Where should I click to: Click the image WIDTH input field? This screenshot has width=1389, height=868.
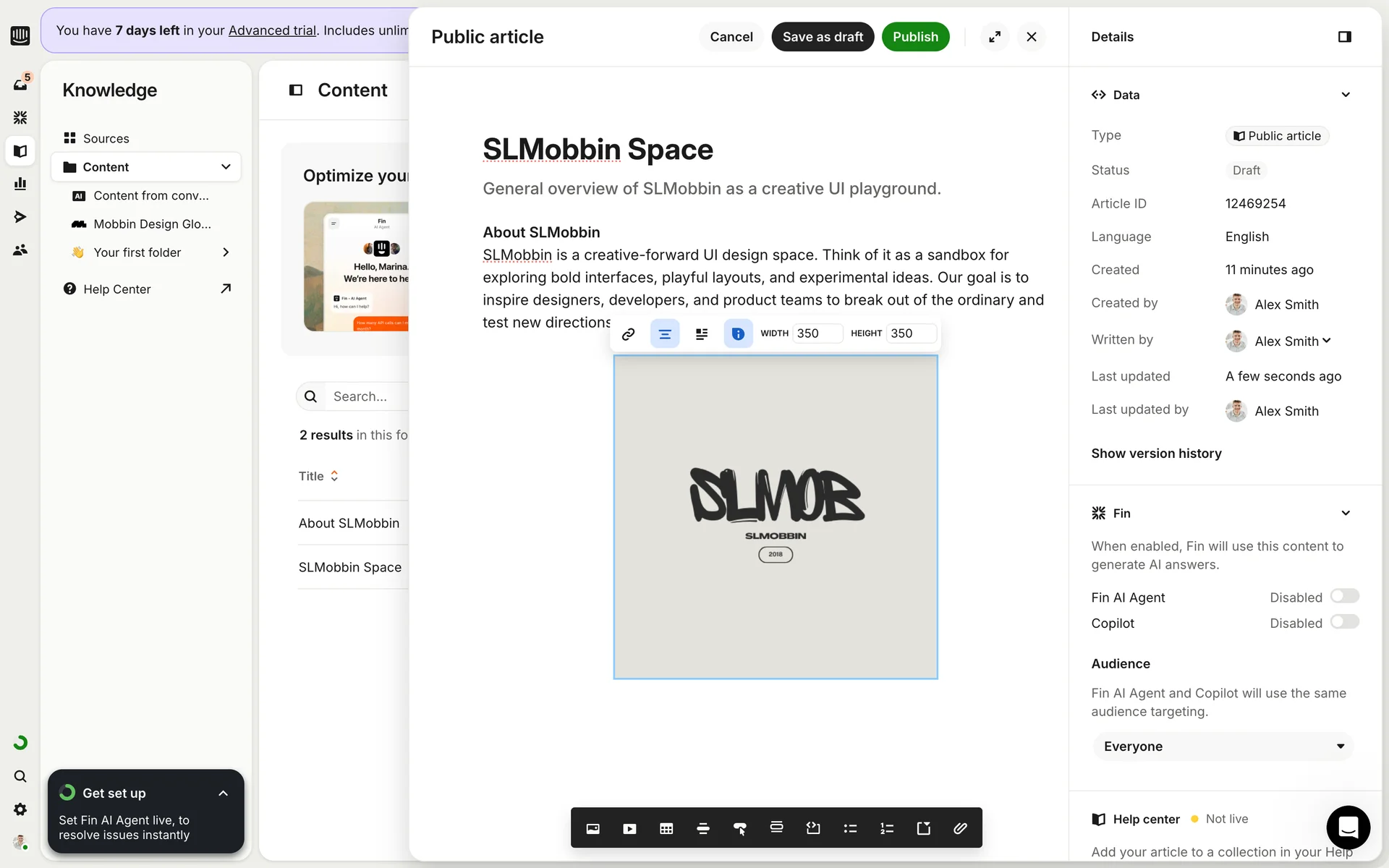point(816,333)
